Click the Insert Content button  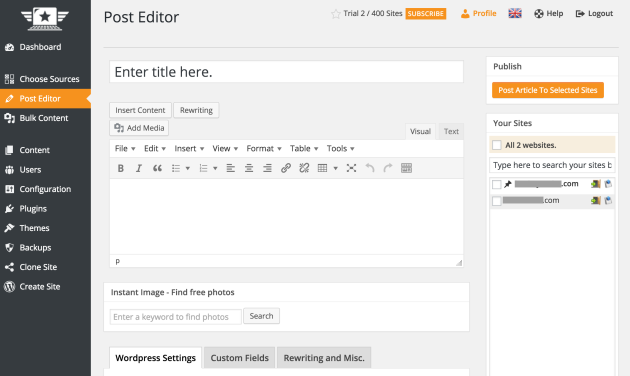(140, 110)
